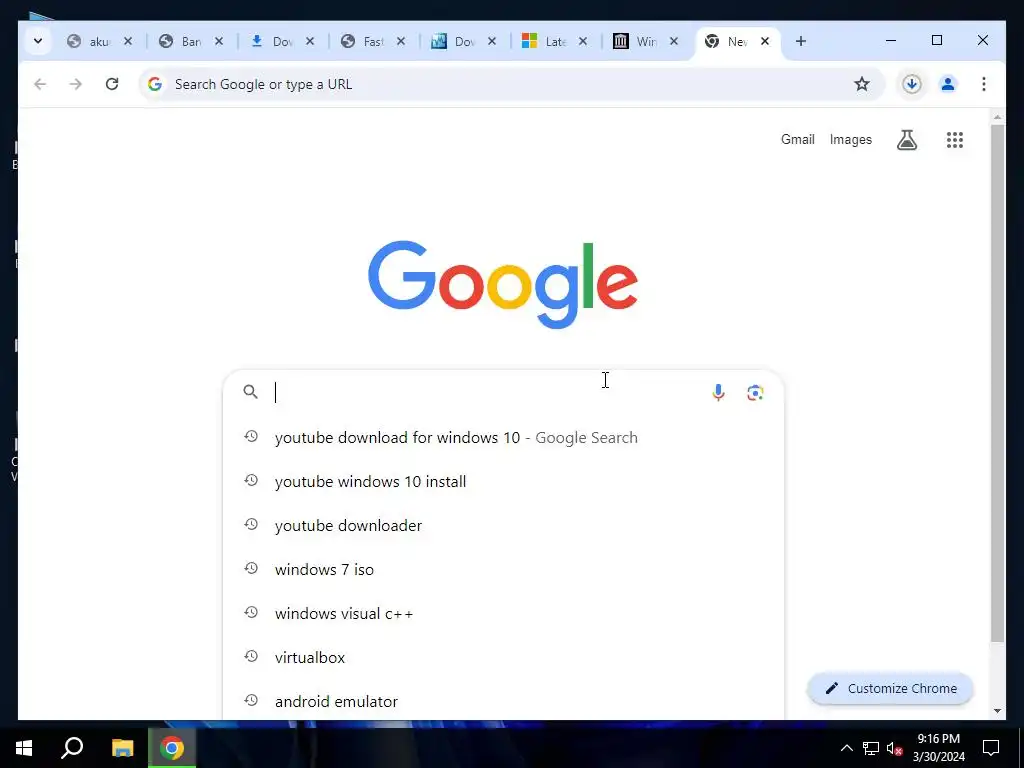Screen dimensions: 1024x768
Task: Close the New Tab tab
Action: pyautogui.click(x=765, y=41)
